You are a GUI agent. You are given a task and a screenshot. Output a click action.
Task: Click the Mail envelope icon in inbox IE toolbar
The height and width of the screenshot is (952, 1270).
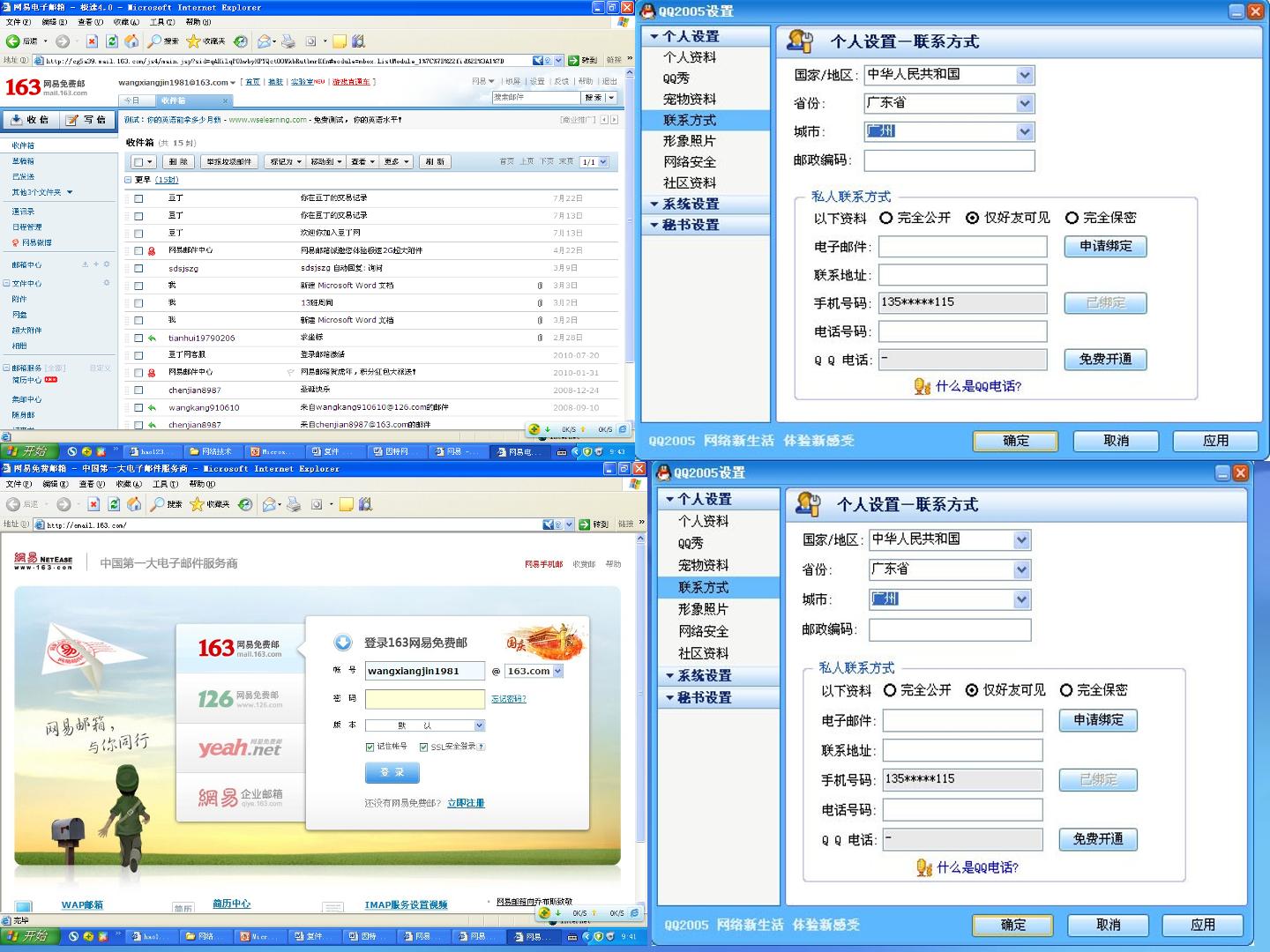(265, 41)
